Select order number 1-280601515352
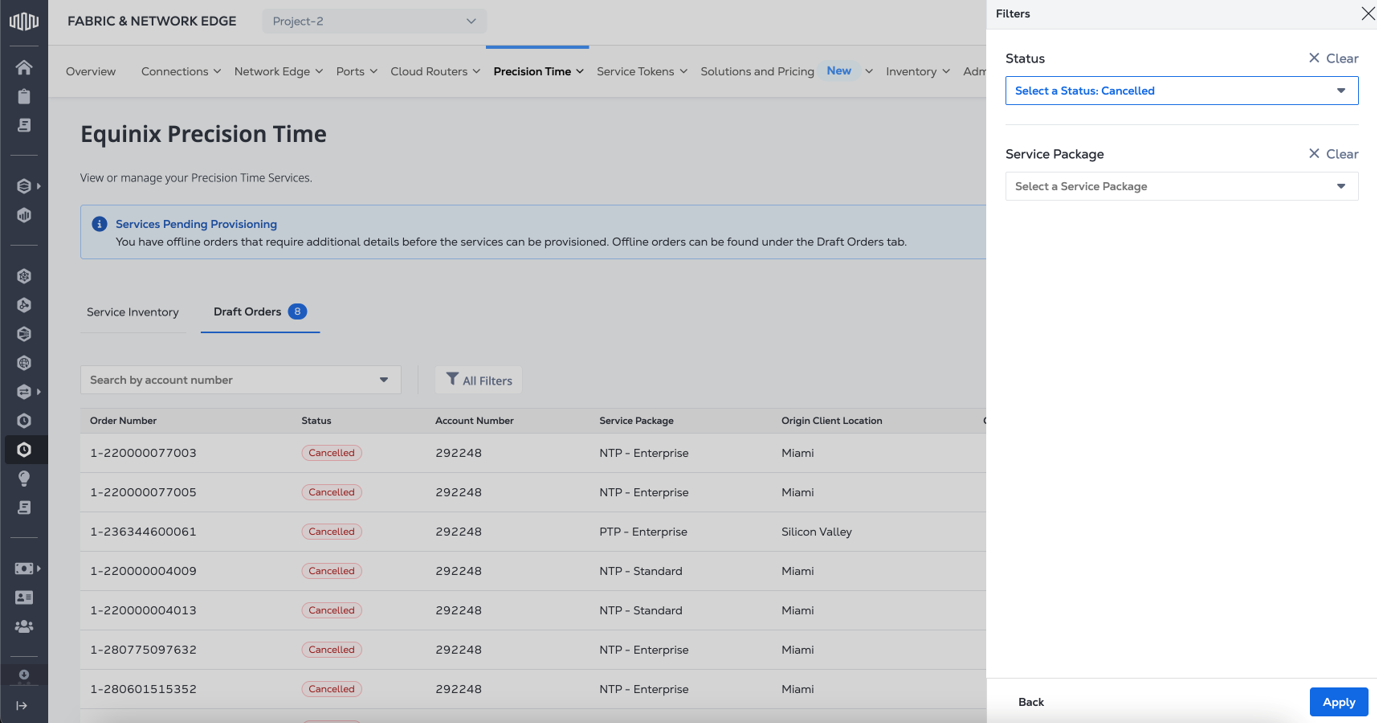 [143, 689]
